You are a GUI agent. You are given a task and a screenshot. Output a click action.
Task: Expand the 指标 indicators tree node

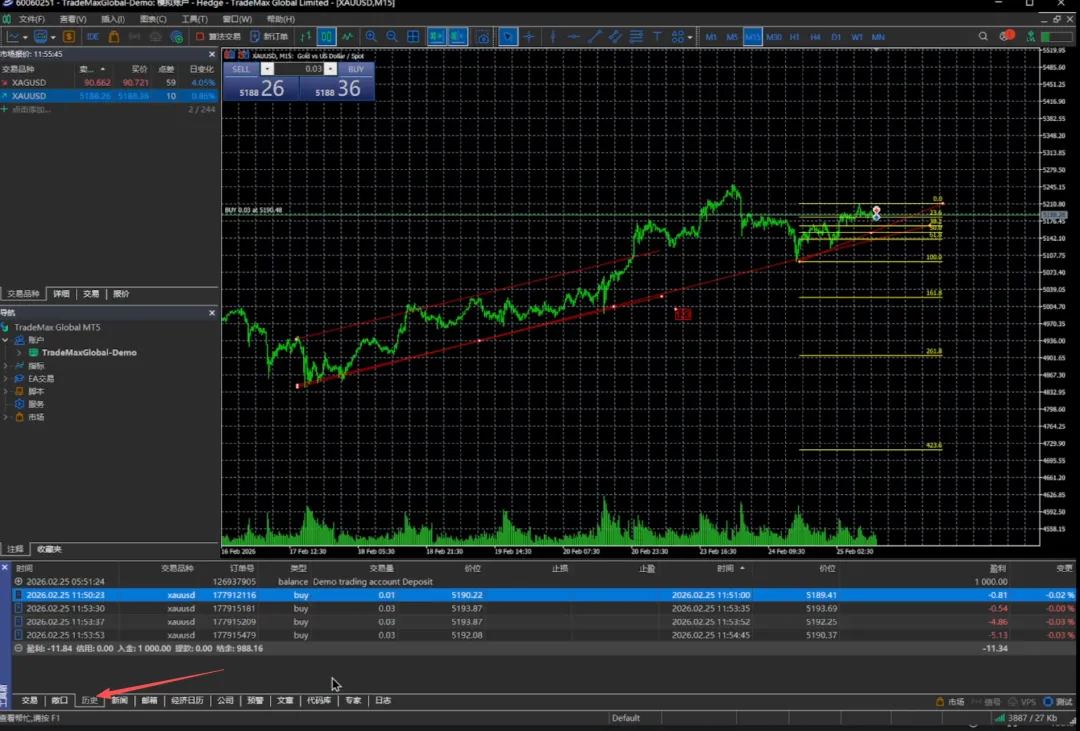coord(6,366)
